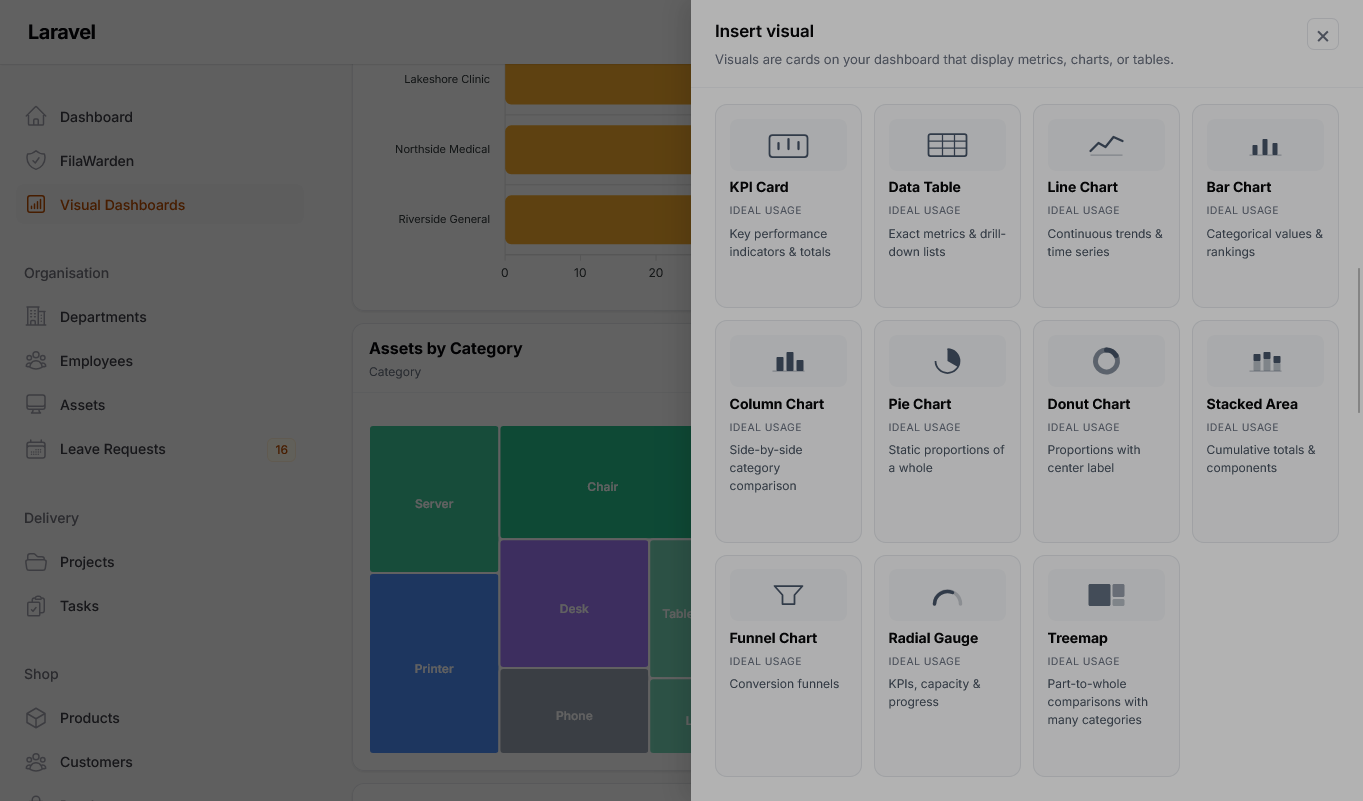Click 'Categorical values & rankings' description
The height and width of the screenshot is (801, 1363).
pos(1264,243)
